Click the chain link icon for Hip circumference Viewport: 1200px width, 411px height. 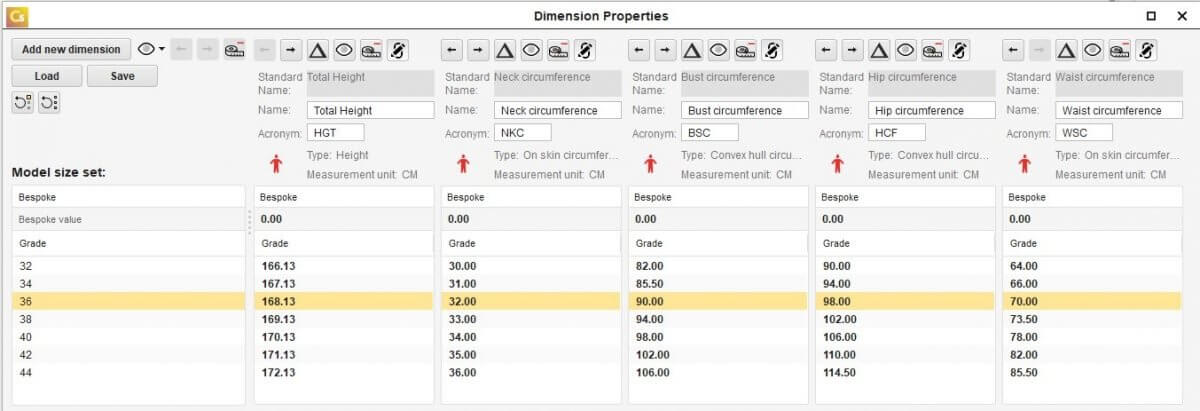pos(960,49)
